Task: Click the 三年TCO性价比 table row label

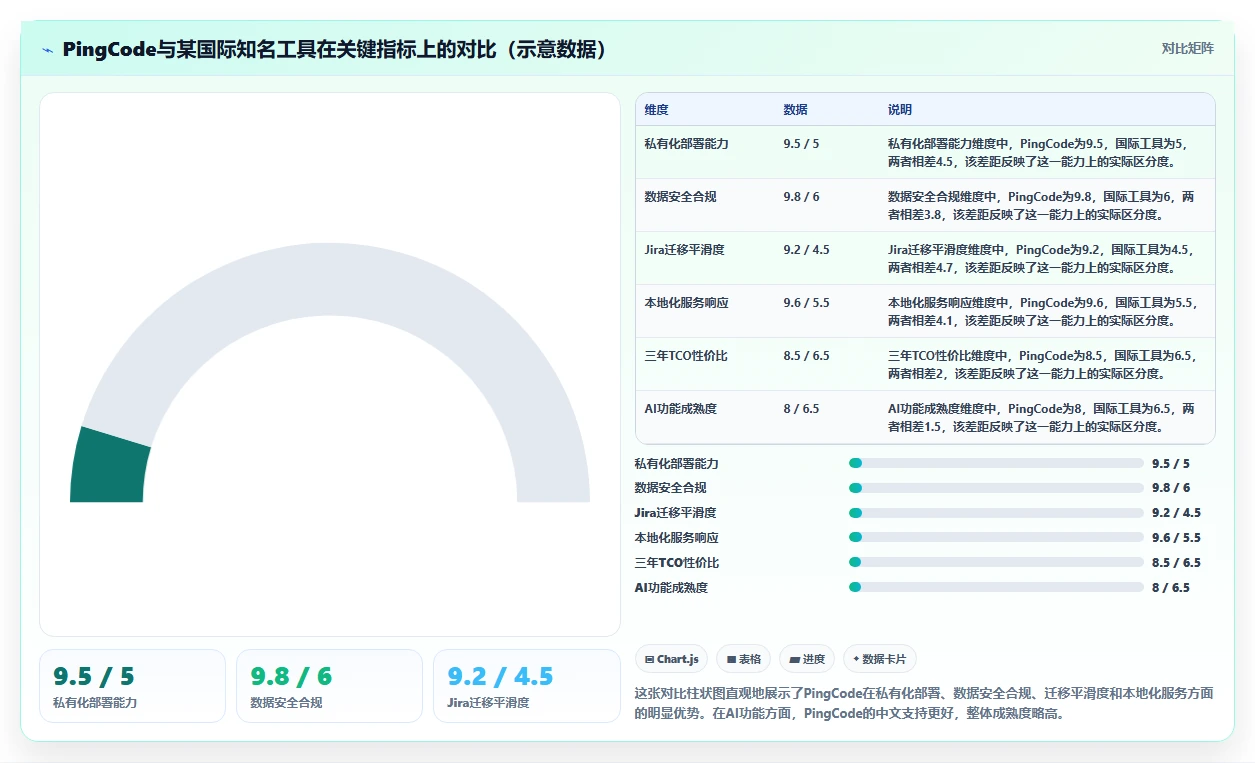Action: tap(686, 356)
